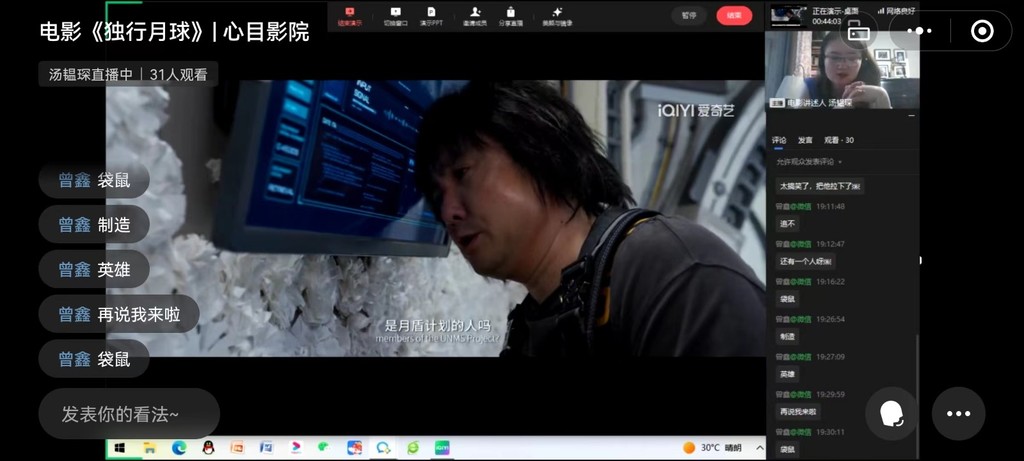
Task: Click the 00:44:03 presentation timer
Action: [x=826, y=22]
